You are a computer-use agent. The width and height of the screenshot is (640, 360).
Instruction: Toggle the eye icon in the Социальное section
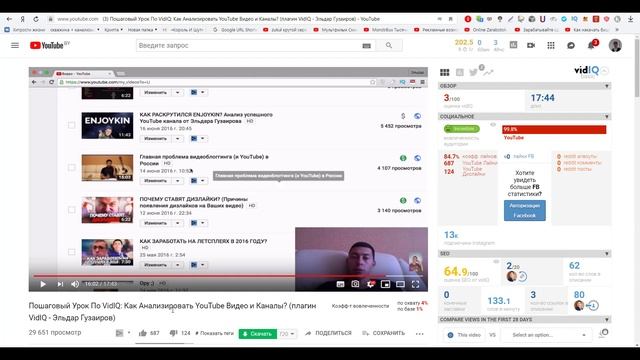(x=493, y=124)
